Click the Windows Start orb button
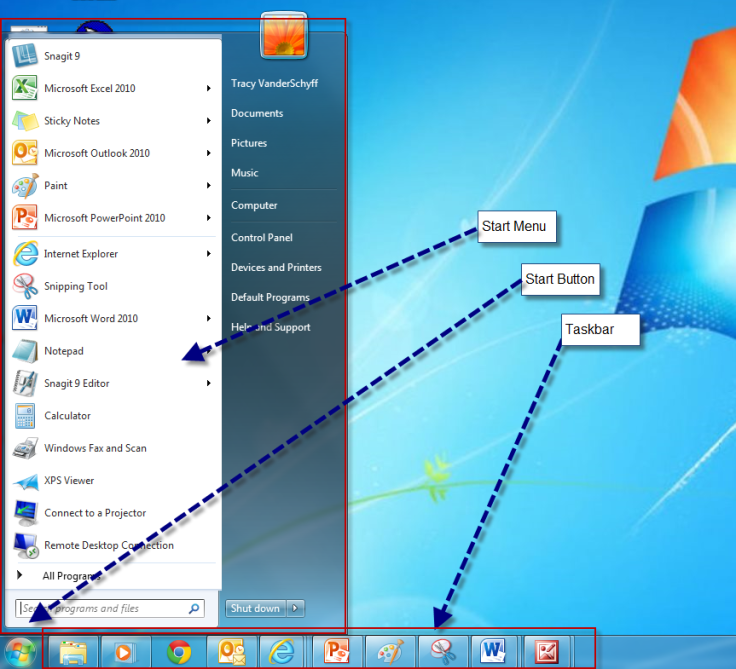The image size is (736, 669). (20, 652)
